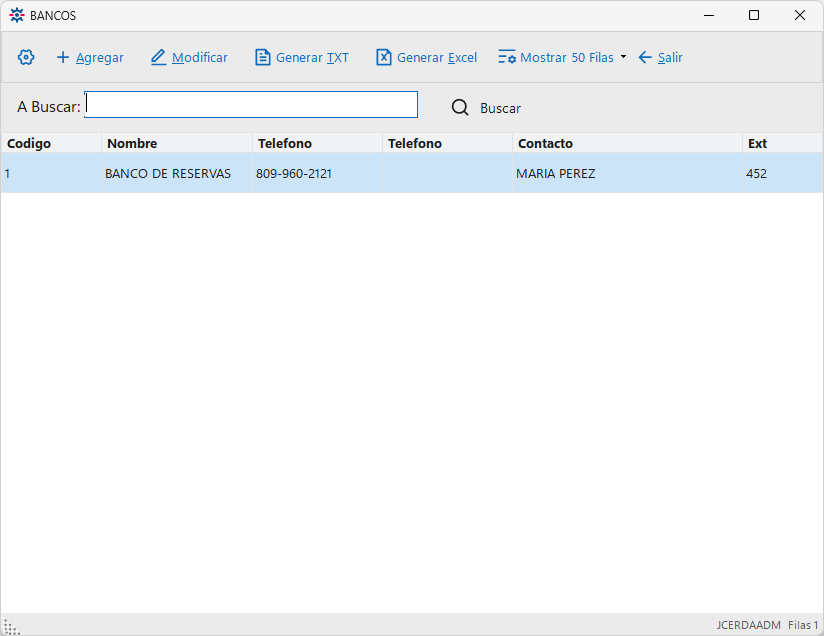
Task: Click the BANCOS app icon in title bar
Action: click(17, 15)
